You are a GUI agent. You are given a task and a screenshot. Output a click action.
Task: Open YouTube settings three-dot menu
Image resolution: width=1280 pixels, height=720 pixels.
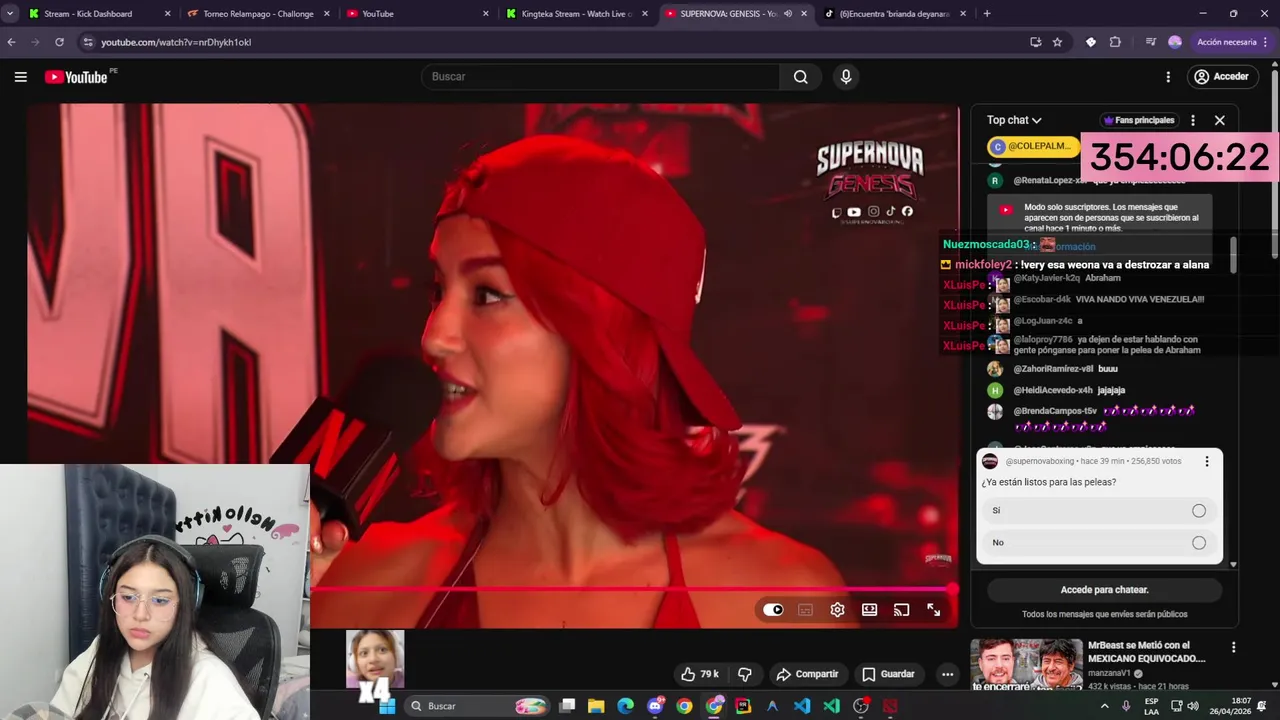click(x=1168, y=77)
